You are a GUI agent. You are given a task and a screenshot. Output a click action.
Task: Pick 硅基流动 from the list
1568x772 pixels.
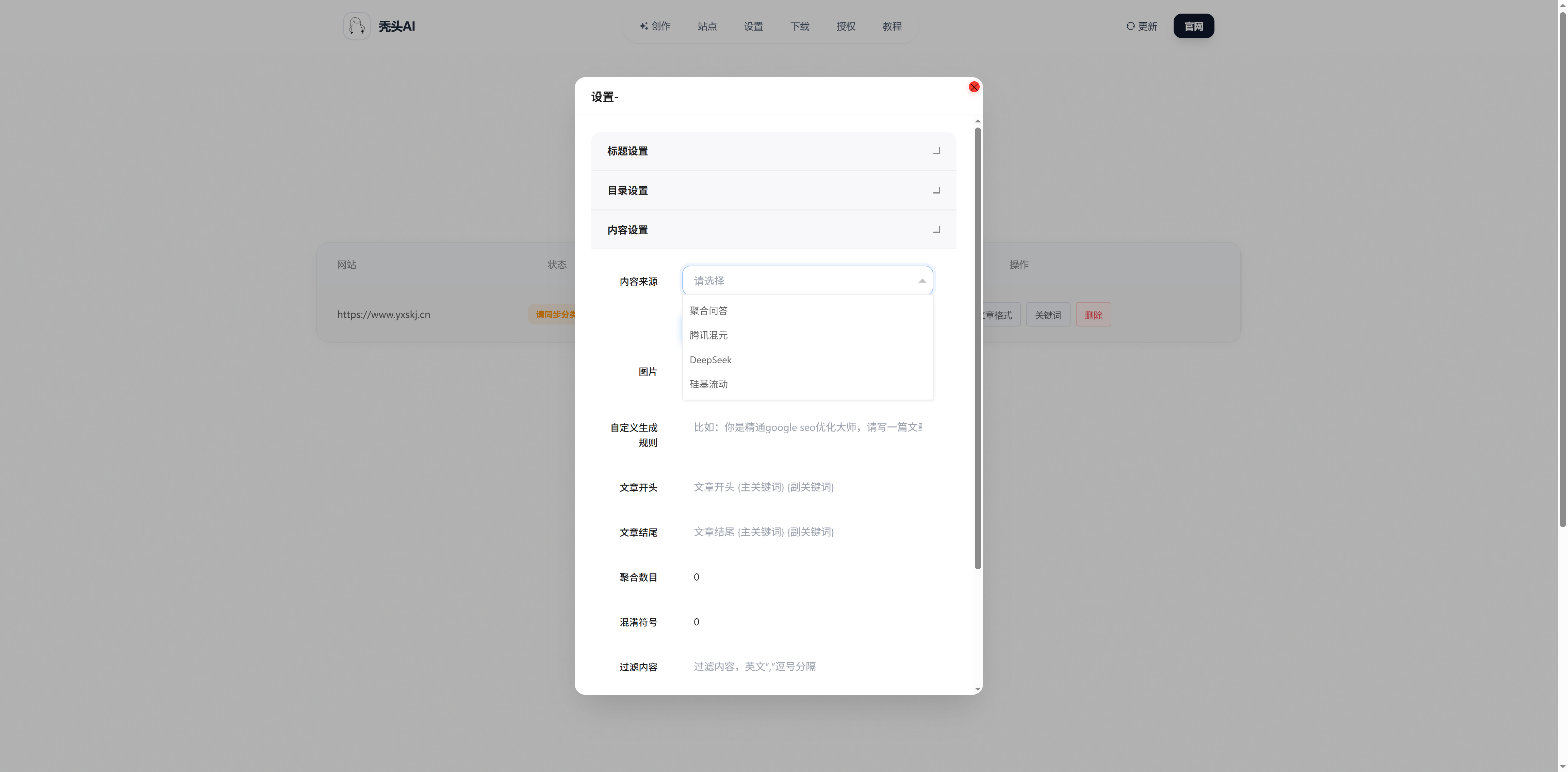708,385
